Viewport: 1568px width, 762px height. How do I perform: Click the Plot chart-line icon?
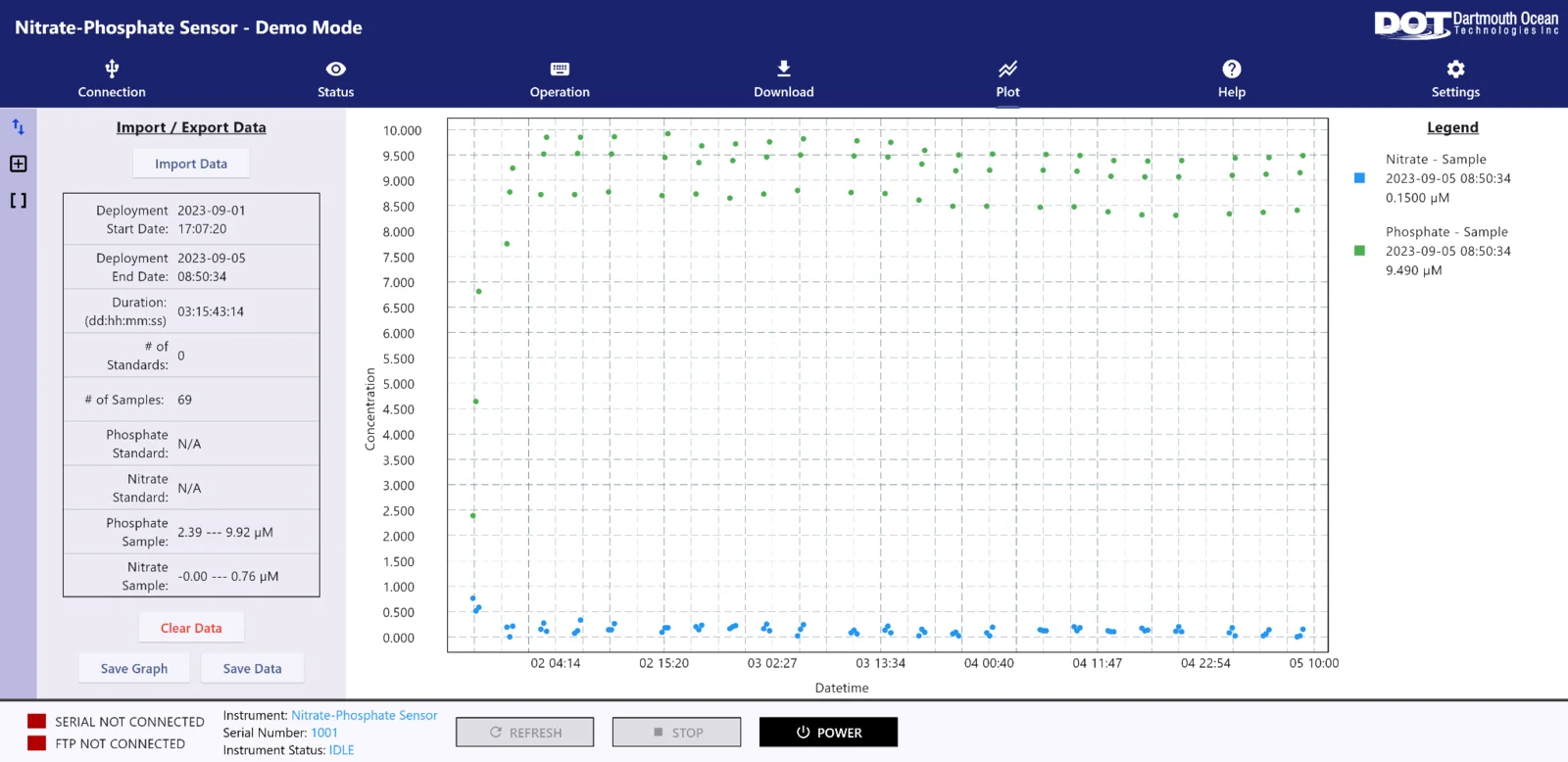tap(1007, 69)
